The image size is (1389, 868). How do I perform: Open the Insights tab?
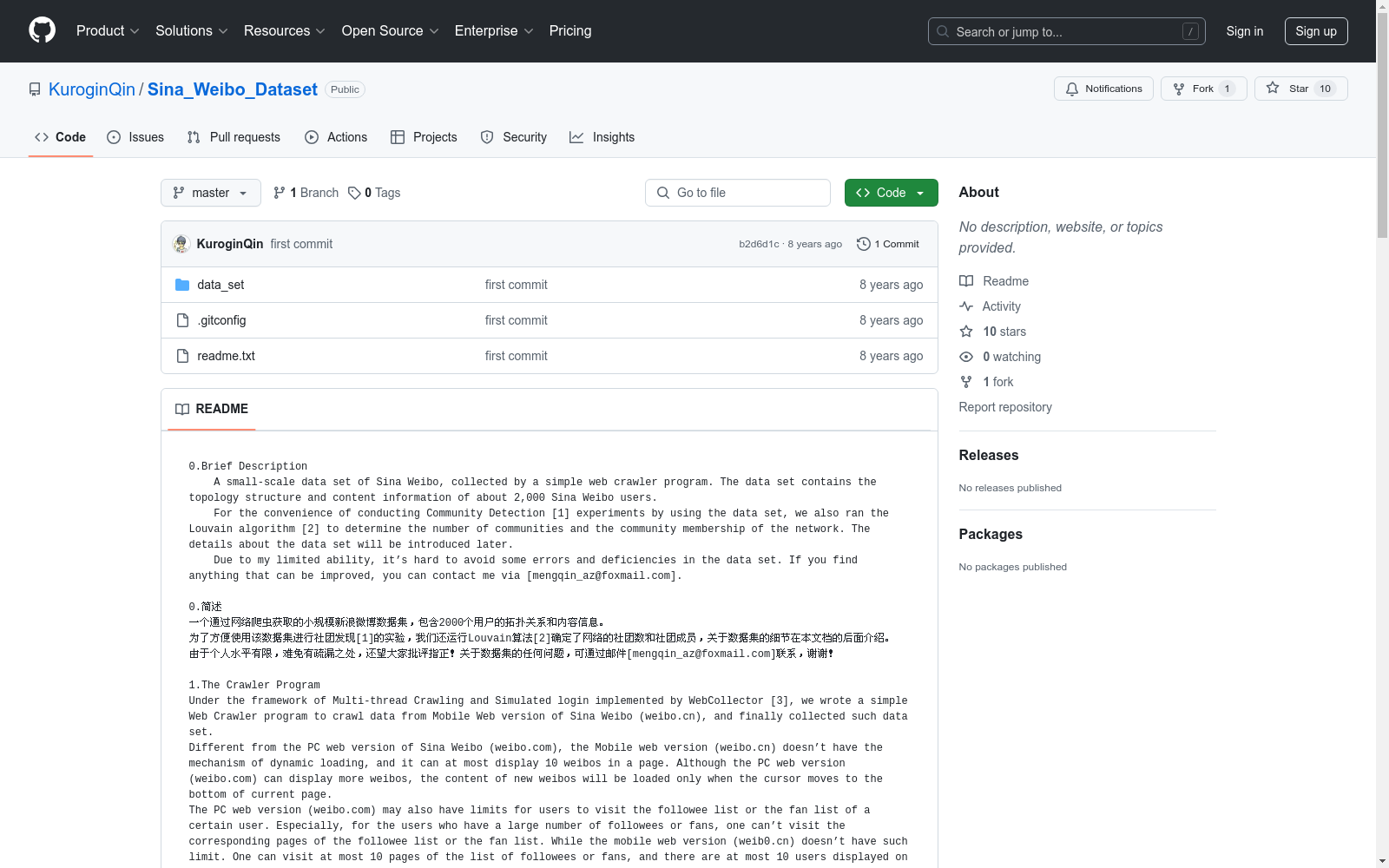tap(602, 137)
